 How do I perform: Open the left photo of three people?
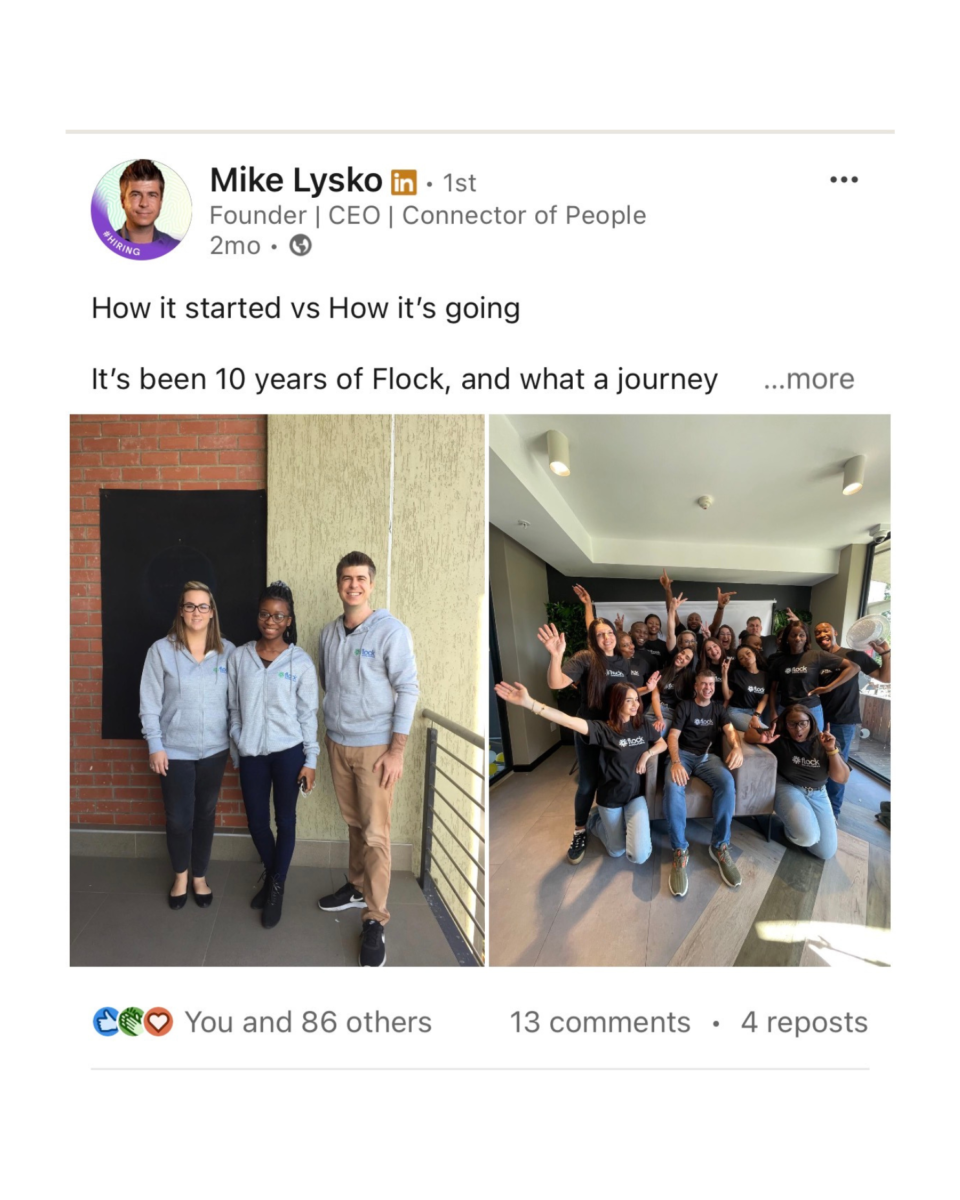point(277,690)
